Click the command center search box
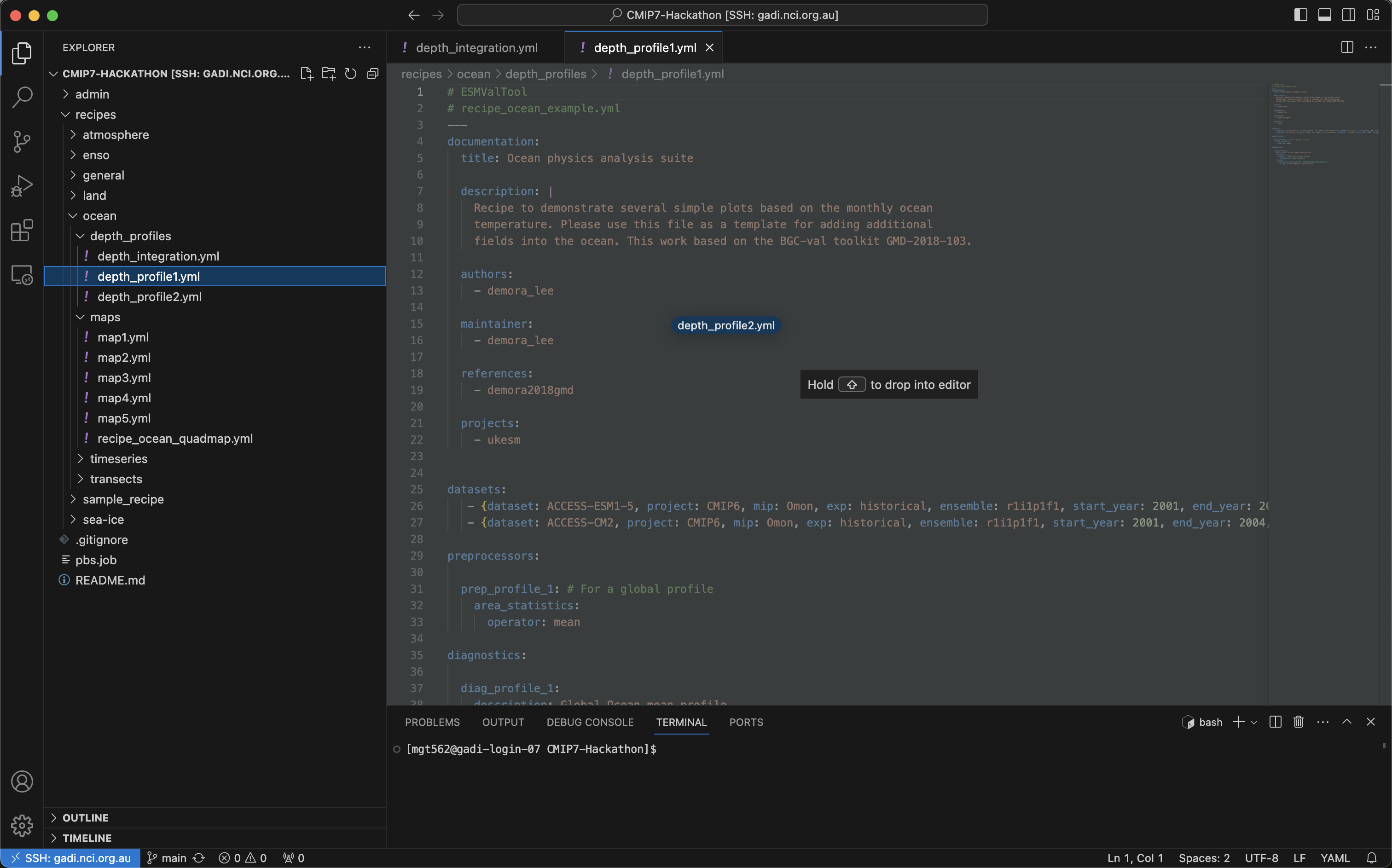Screen dimensions: 1392x868 [722, 15]
